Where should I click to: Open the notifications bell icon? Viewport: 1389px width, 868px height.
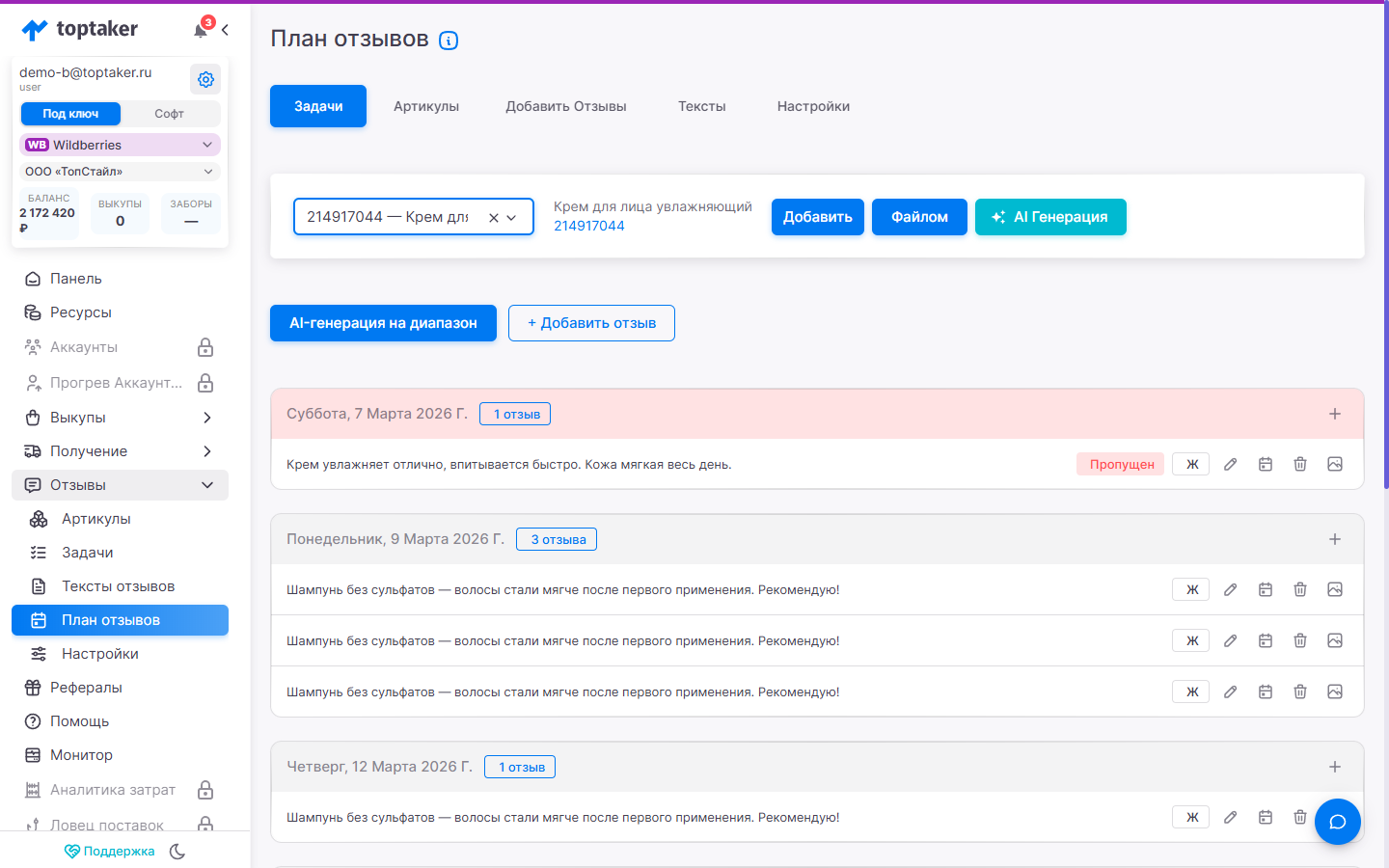tap(201, 30)
